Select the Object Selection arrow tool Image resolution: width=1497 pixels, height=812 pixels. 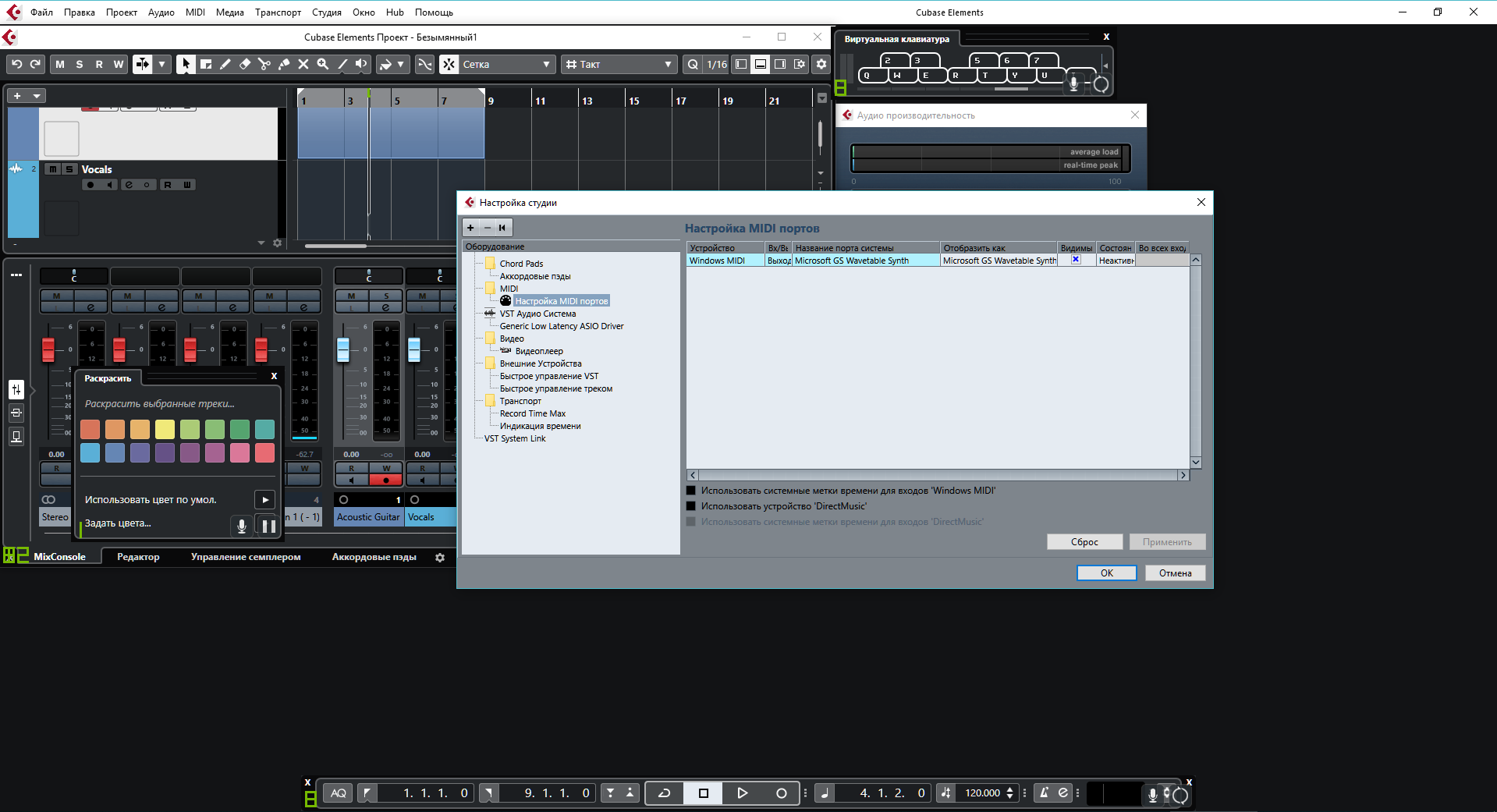185,64
